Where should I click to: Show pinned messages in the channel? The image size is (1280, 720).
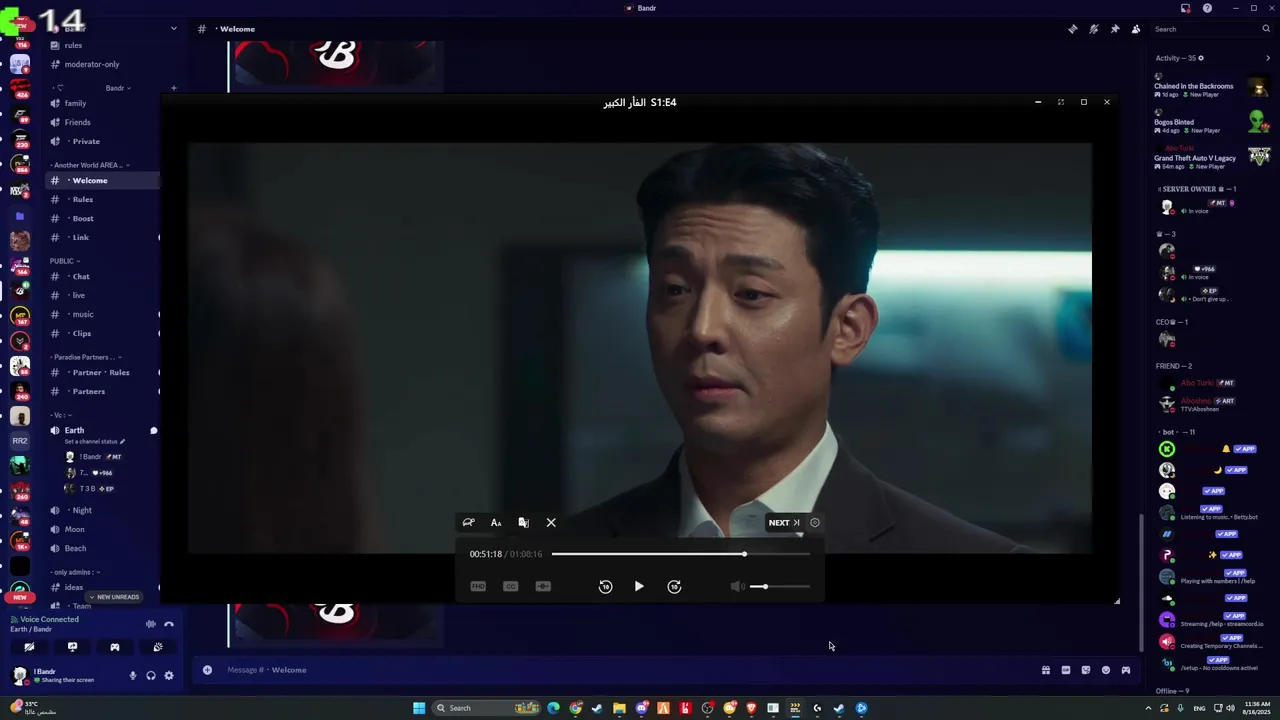click(x=1115, y=29)
